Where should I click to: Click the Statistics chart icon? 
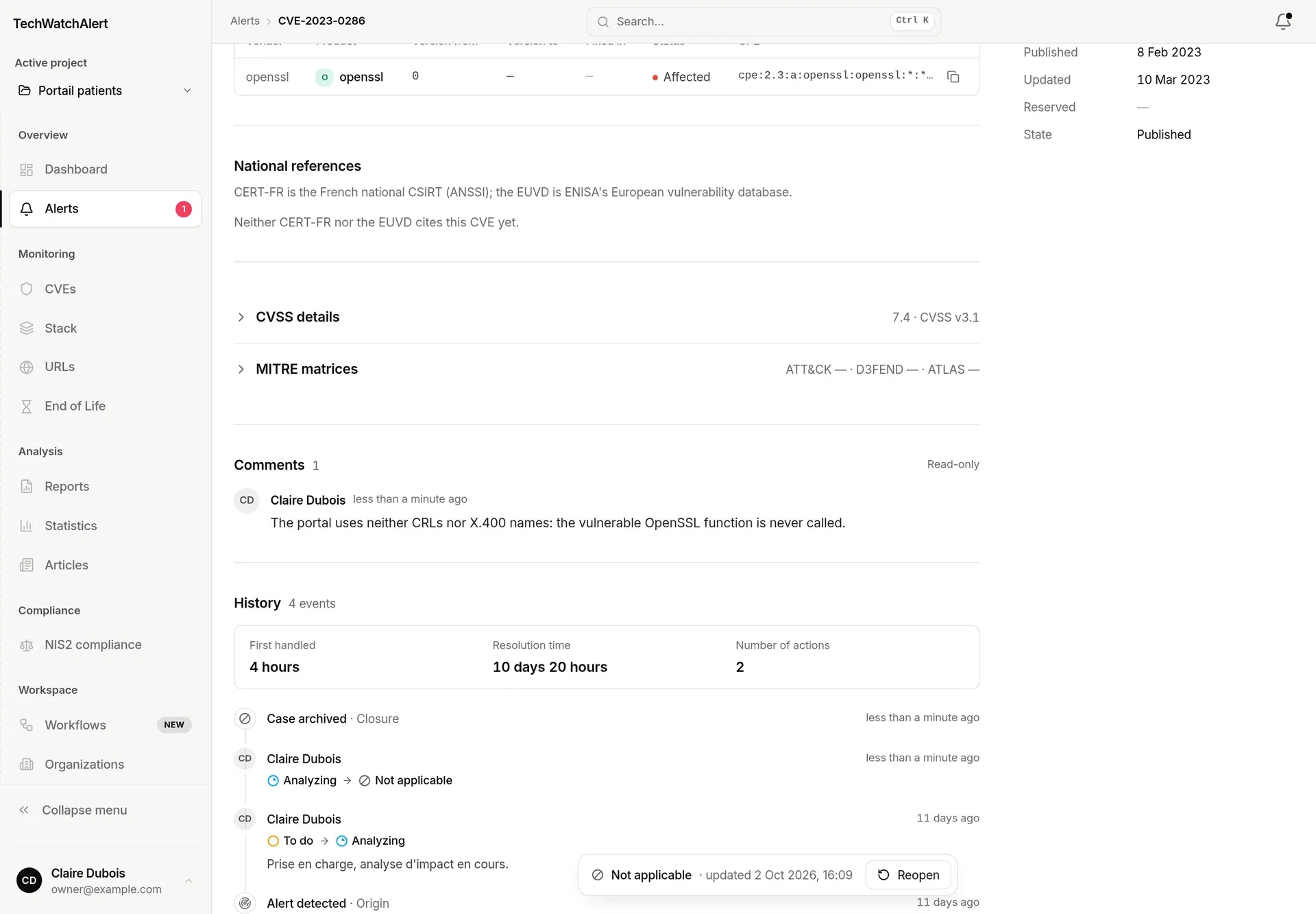(27, 526)
